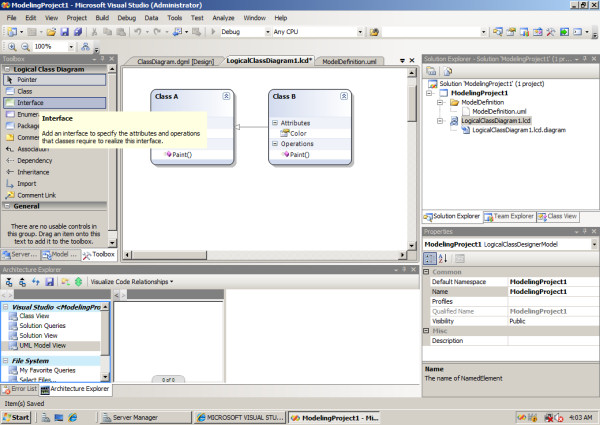
Task: Click the diagram horizontal scrollbar thumb
Action: click(170, 255)
